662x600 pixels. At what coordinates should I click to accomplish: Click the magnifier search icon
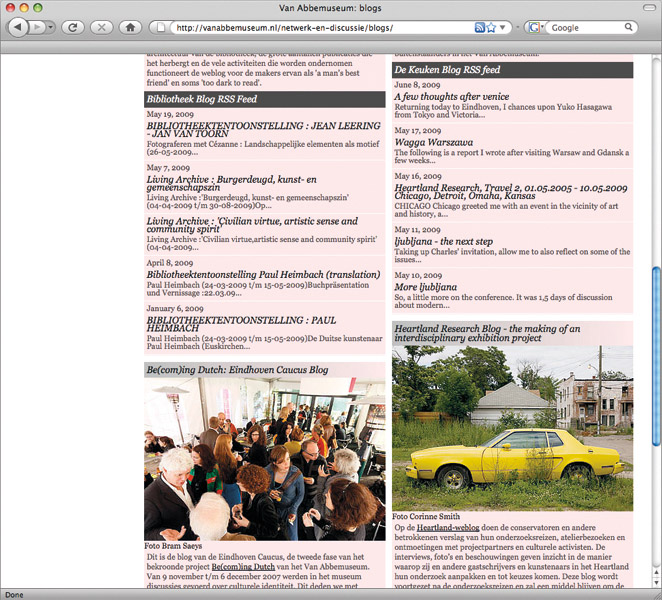click(x=628, y=27)
